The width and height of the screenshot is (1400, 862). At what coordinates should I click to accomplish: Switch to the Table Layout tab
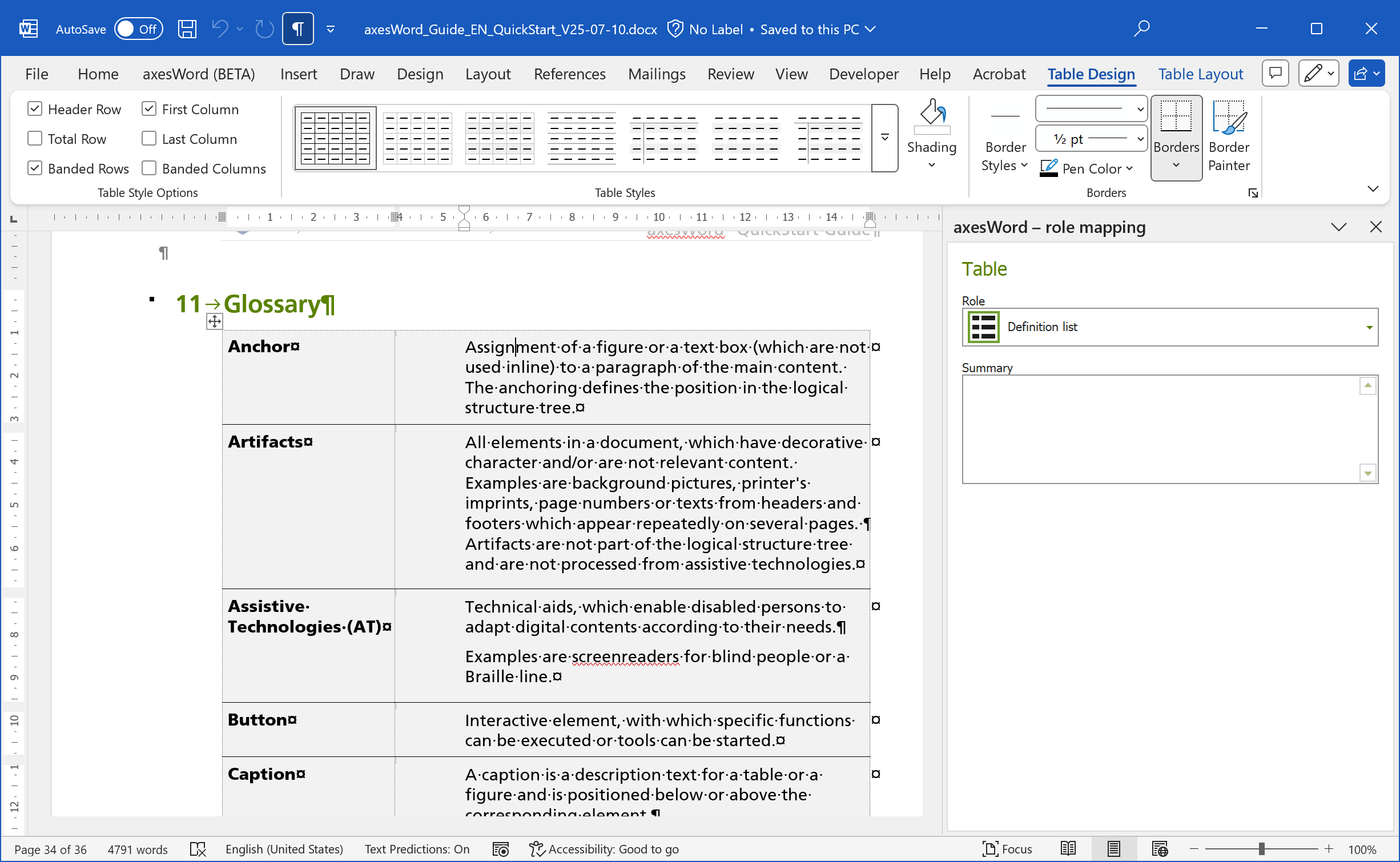point(1200,74)
